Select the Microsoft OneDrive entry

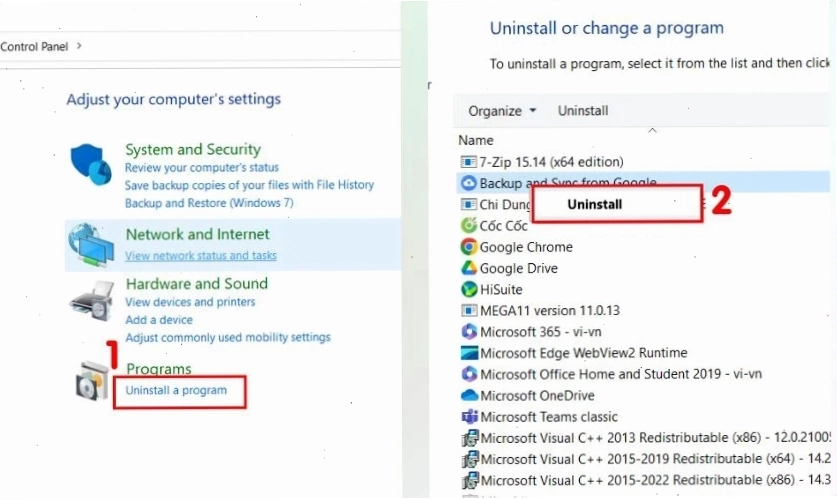pyautogui.click(x=537, y=395)
